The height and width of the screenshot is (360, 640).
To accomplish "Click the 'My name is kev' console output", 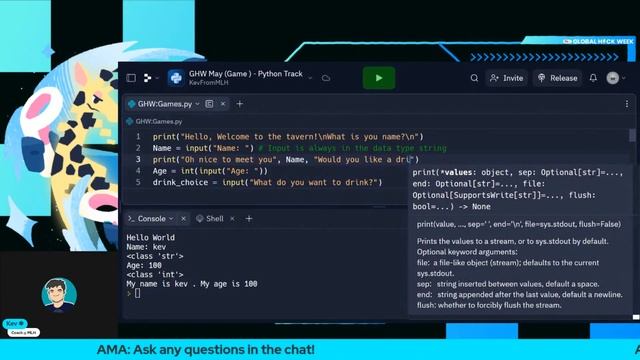I will tap(192, 284).
